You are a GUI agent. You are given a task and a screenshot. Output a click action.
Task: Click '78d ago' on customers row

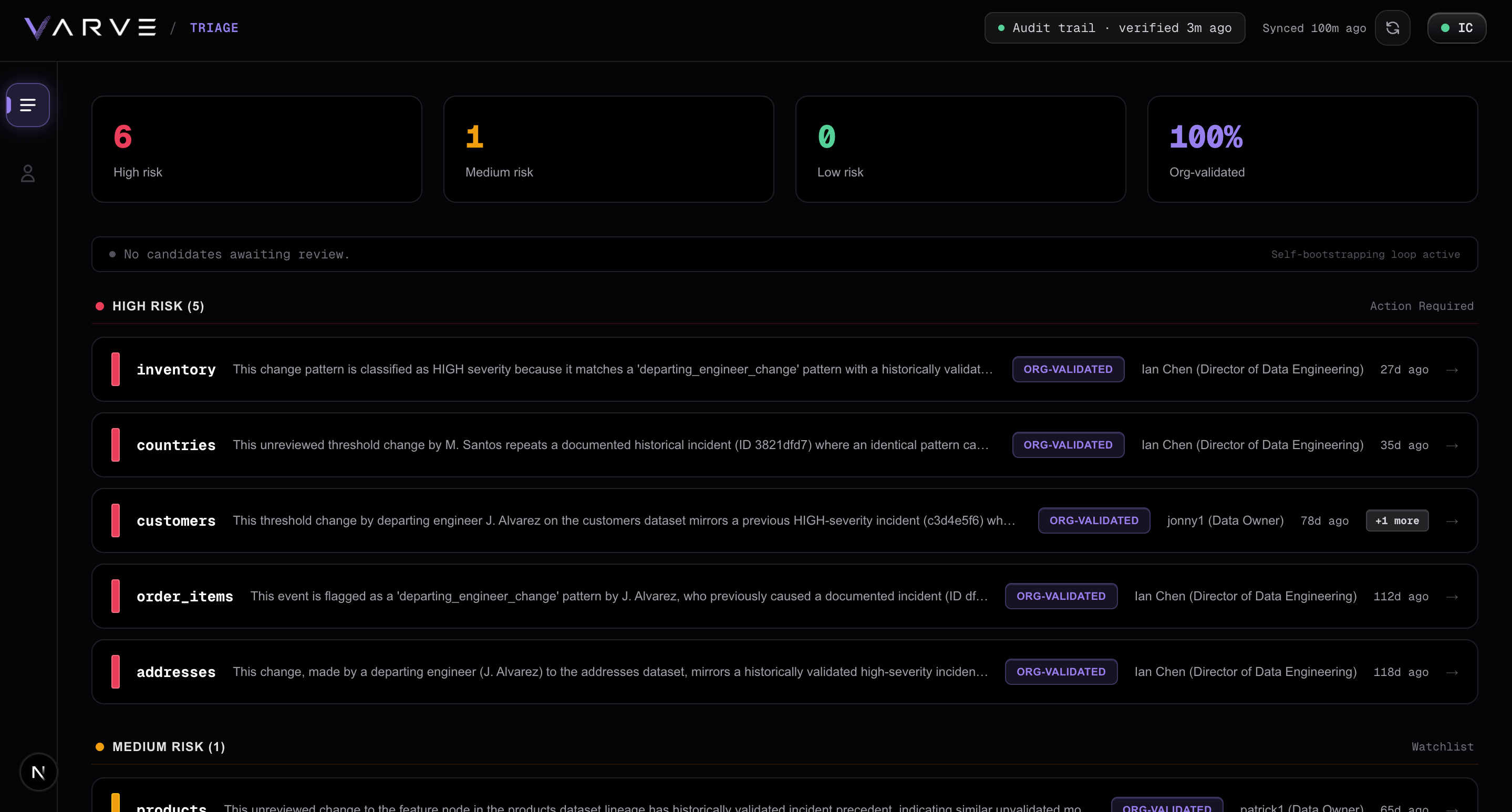(x=1324, y=521)
